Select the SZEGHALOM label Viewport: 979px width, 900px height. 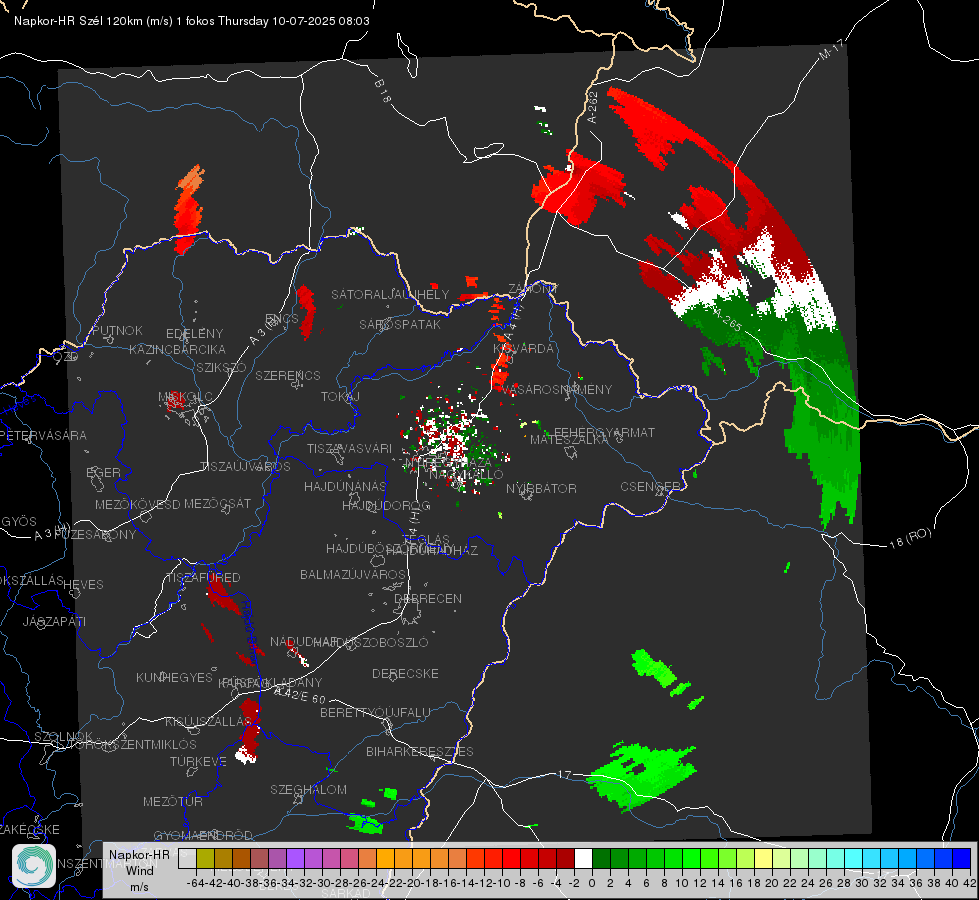[x=308, y=789]
